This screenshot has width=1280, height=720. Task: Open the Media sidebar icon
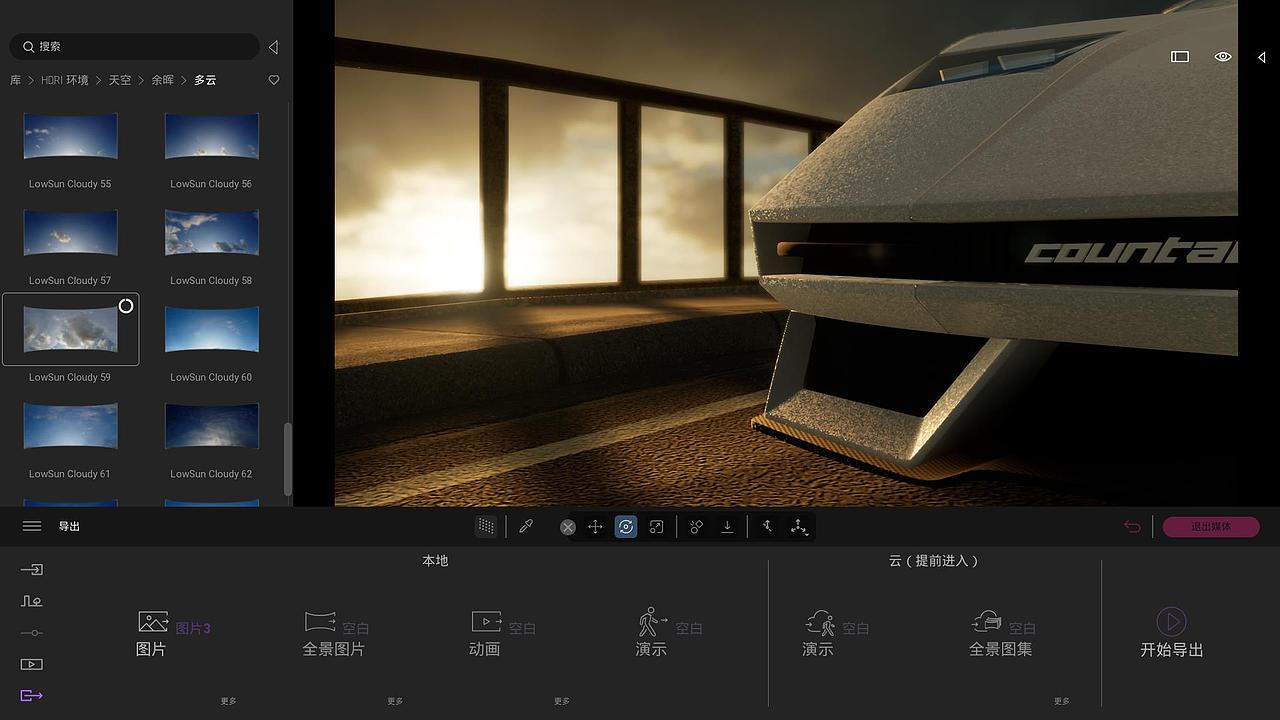(32, 664)
